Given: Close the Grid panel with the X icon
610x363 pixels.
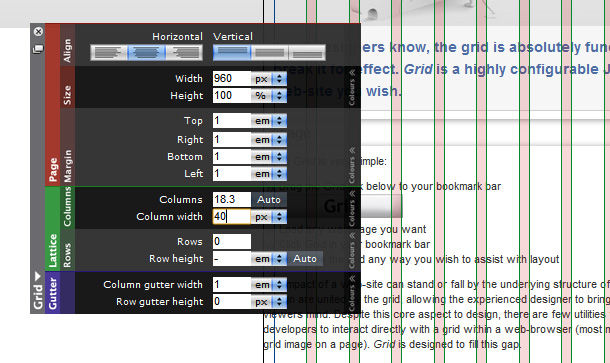Looking at the screenshot, I should [x=38, y=32].
